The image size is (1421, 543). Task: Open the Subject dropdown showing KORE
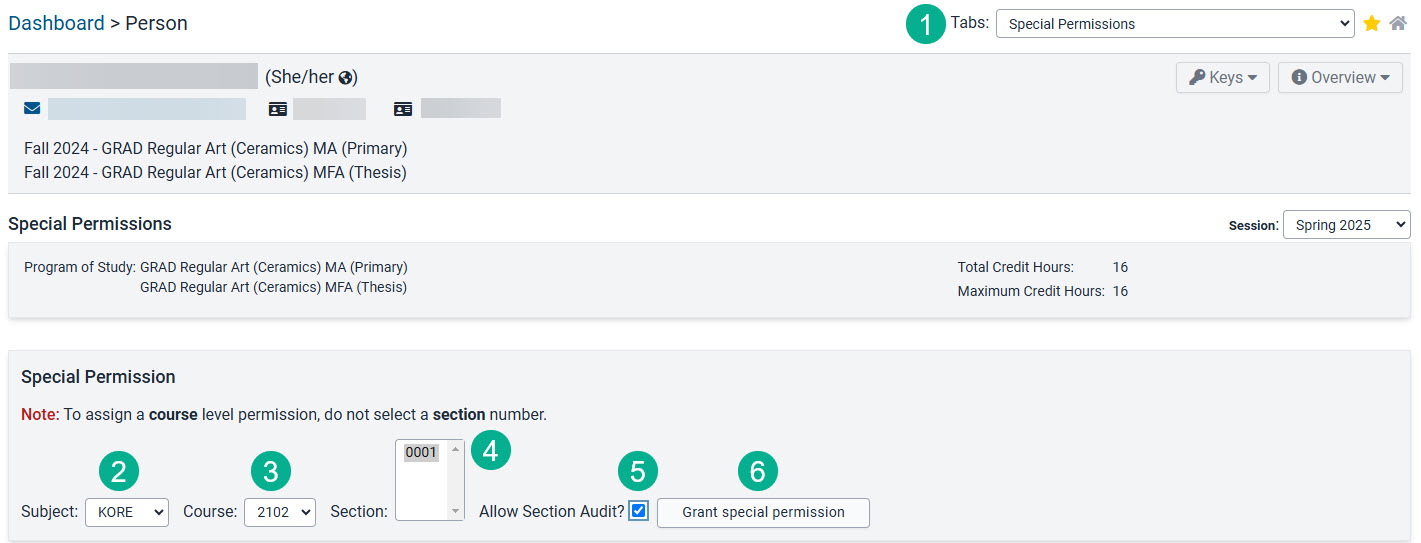point(127,512)
